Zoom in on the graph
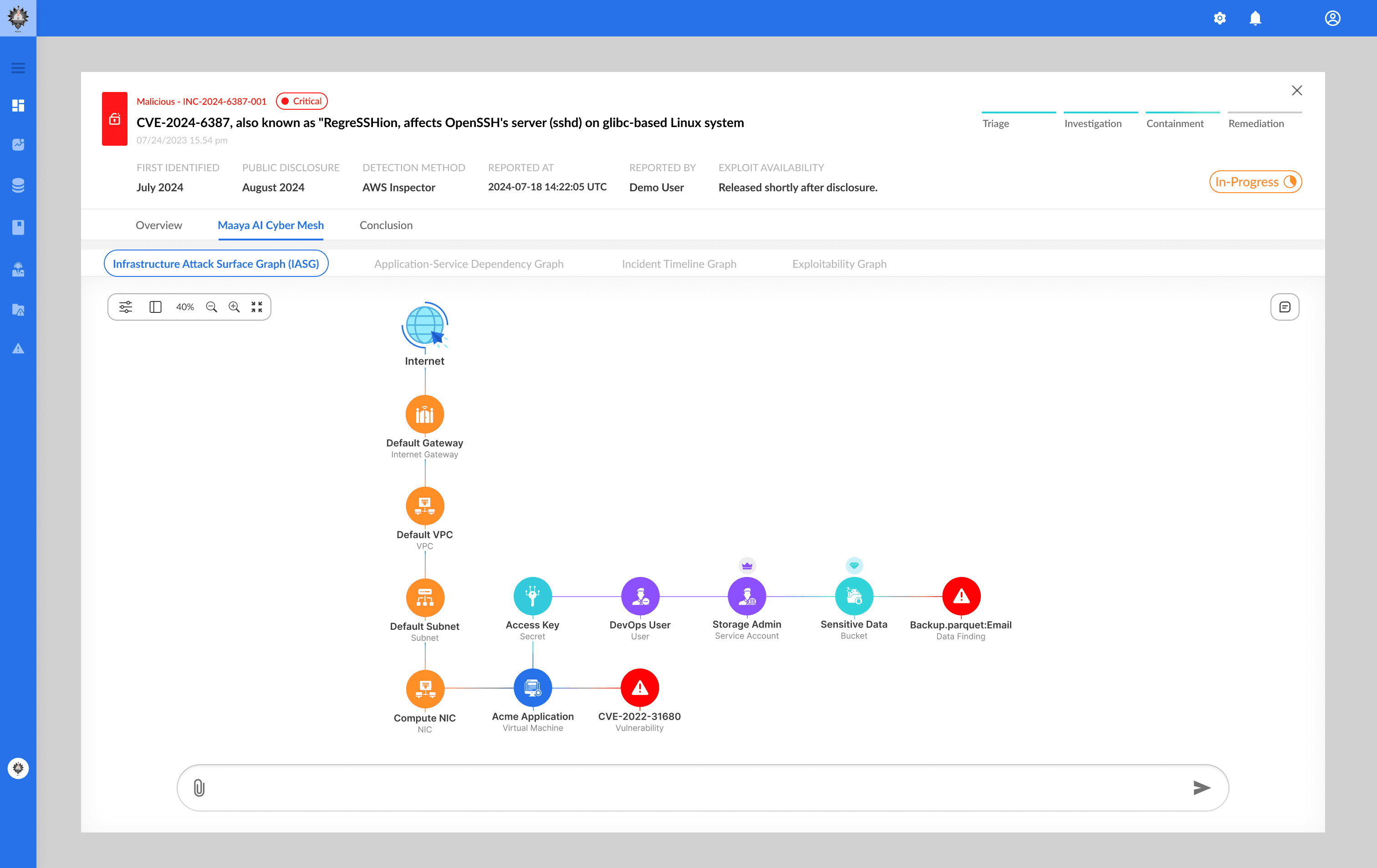 [x=234, y=307]
